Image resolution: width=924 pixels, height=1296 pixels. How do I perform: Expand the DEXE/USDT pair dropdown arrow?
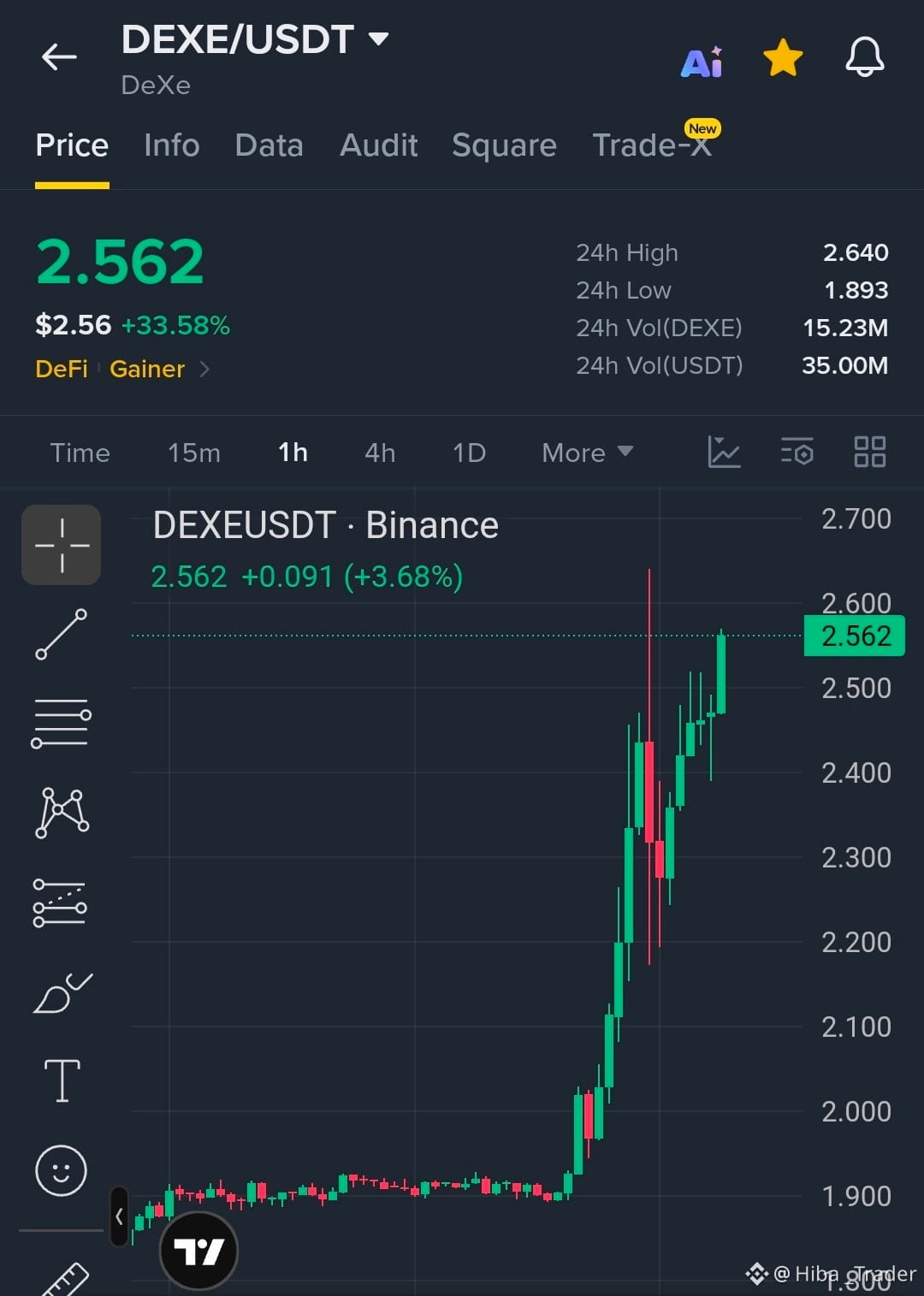(378, 38)
